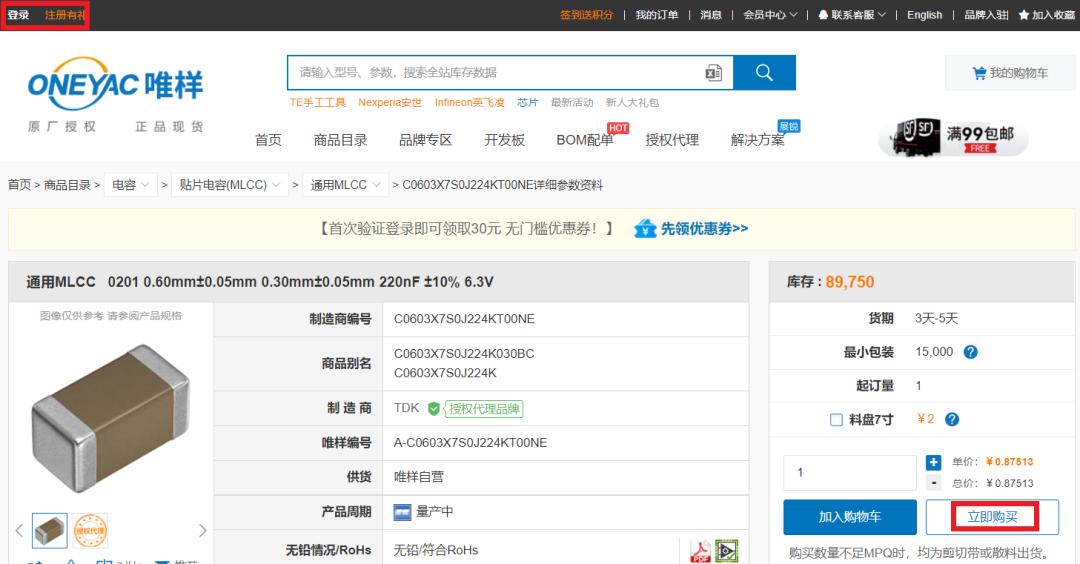Click the purchase quantity input field

[x=850, y=472]
